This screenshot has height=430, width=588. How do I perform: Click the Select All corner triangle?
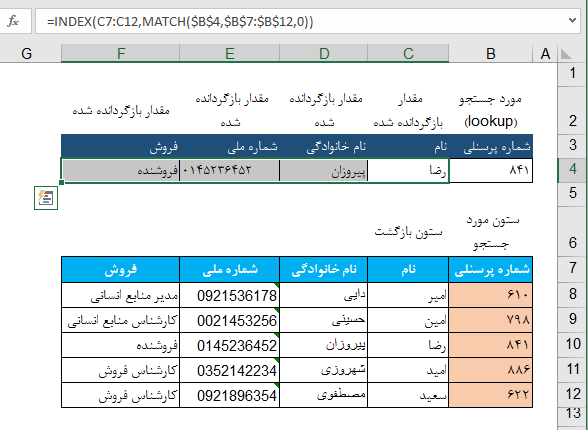[566, 54]
